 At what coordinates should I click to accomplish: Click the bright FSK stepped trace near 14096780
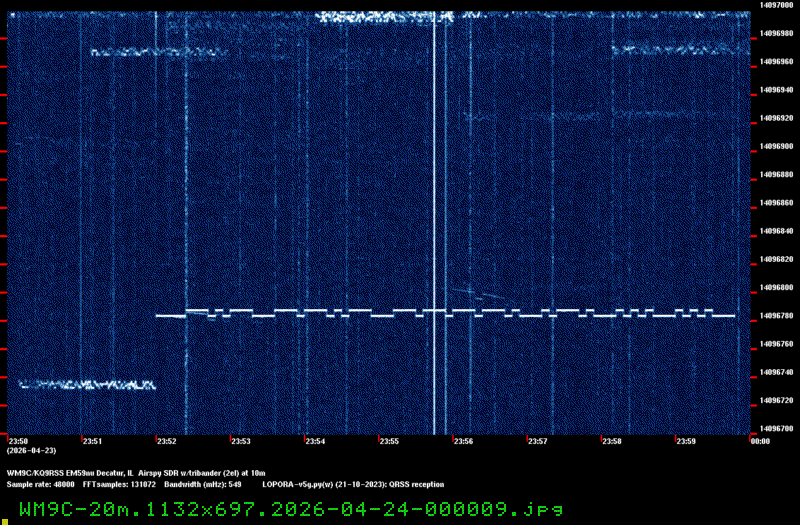(445, 313)
